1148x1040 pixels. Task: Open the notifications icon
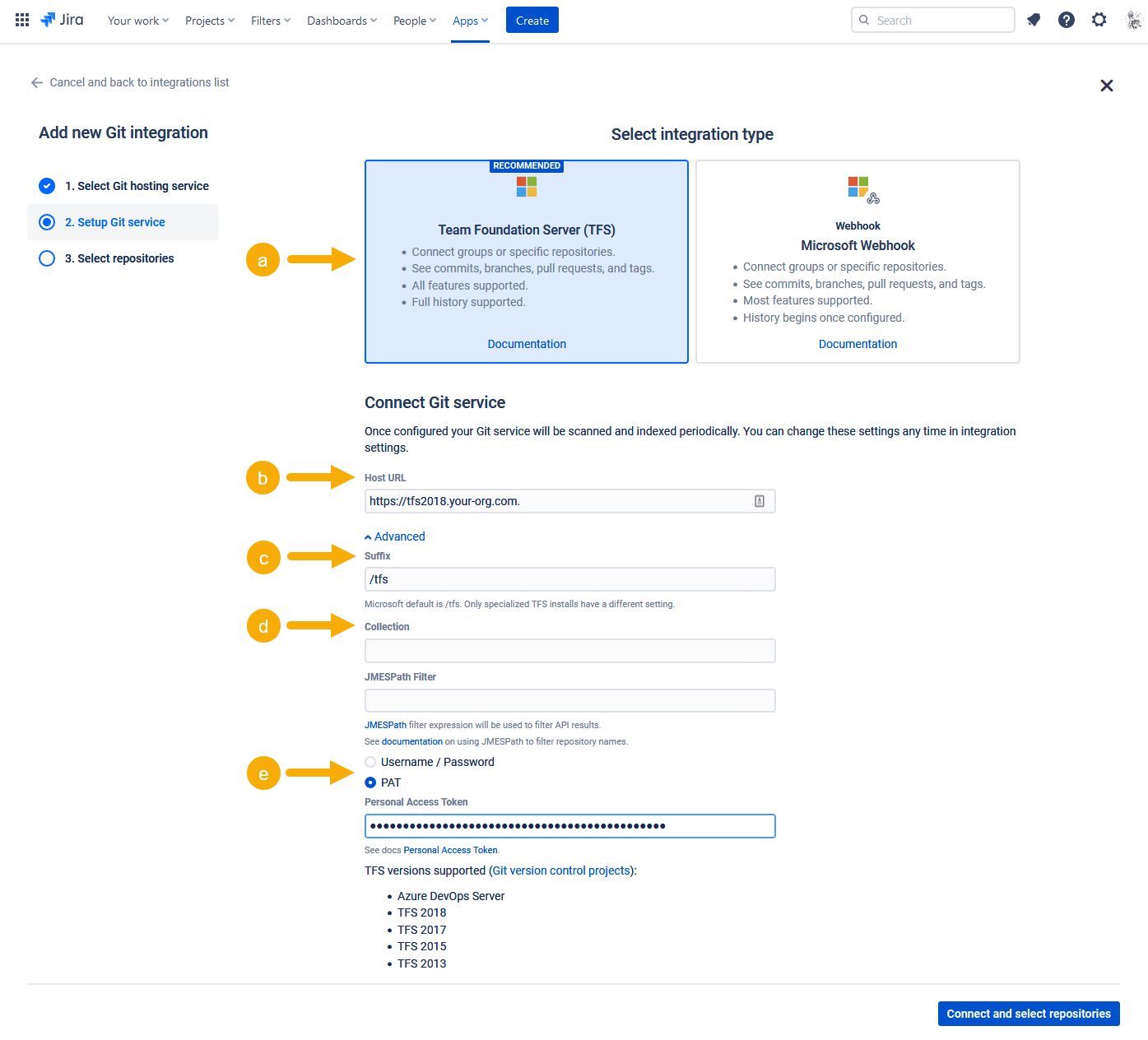click(1034, 20)
